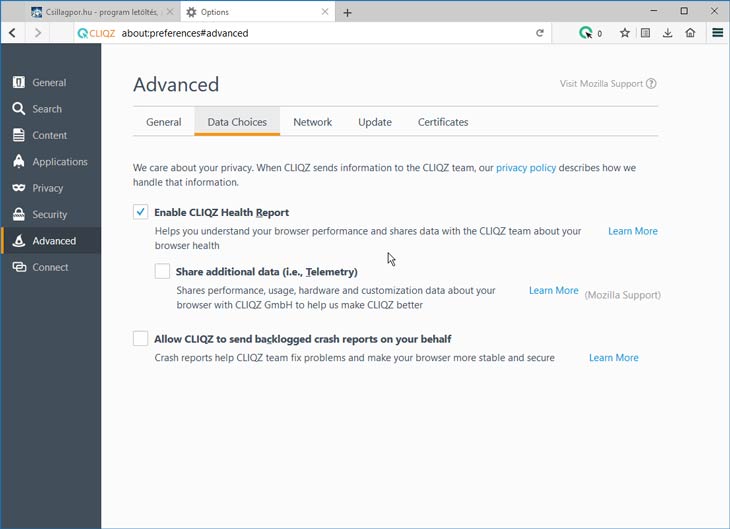
Task: Open the bookmarks list icon
Action: [x=645, y=33]
